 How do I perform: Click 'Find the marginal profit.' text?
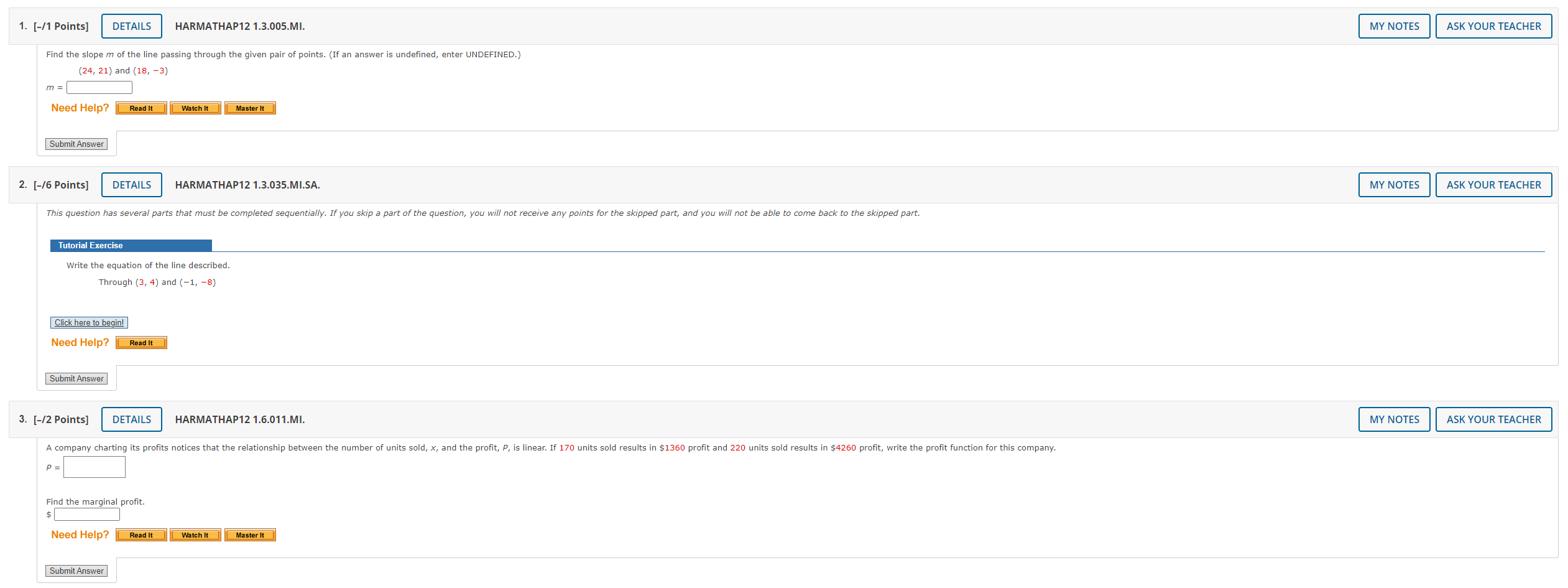(x=95, y=502)
